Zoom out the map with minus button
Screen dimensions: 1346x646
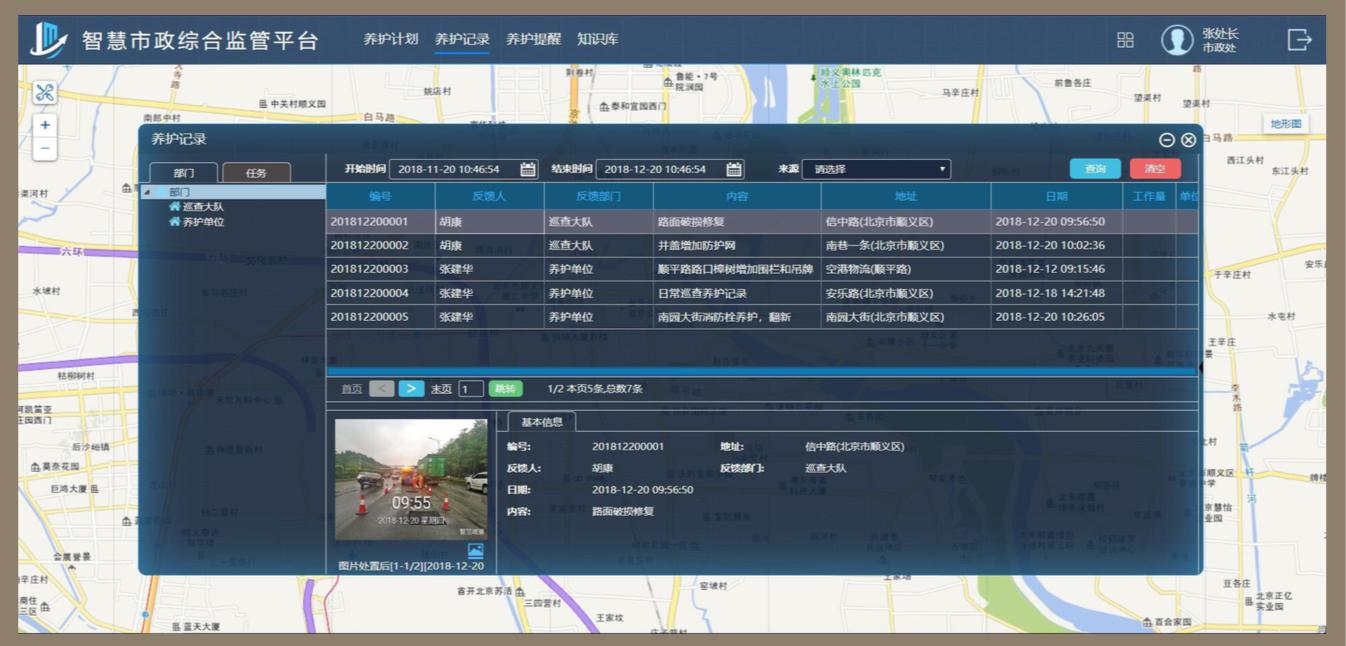tap(45, 148)
